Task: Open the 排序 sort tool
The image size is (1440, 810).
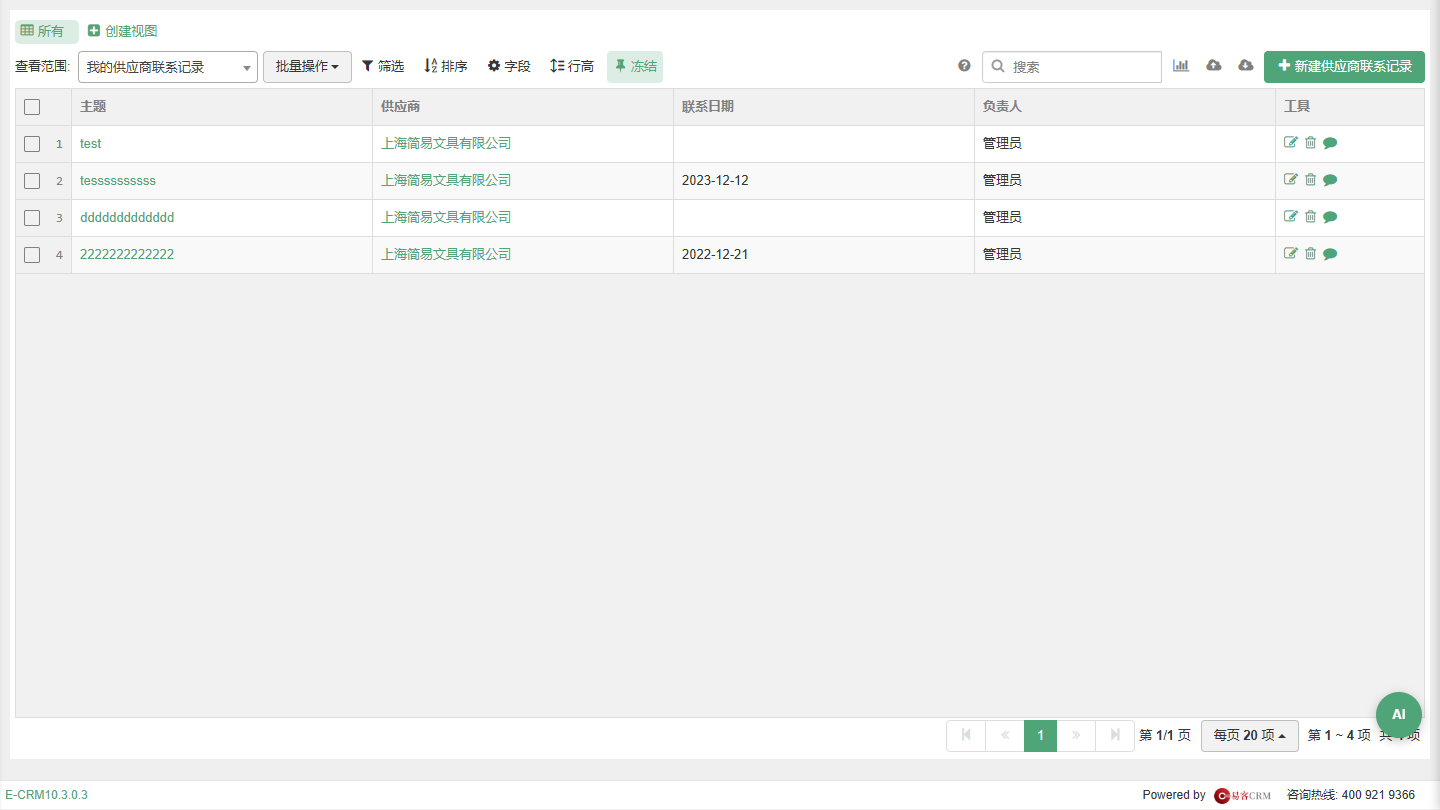Action: 446,66
